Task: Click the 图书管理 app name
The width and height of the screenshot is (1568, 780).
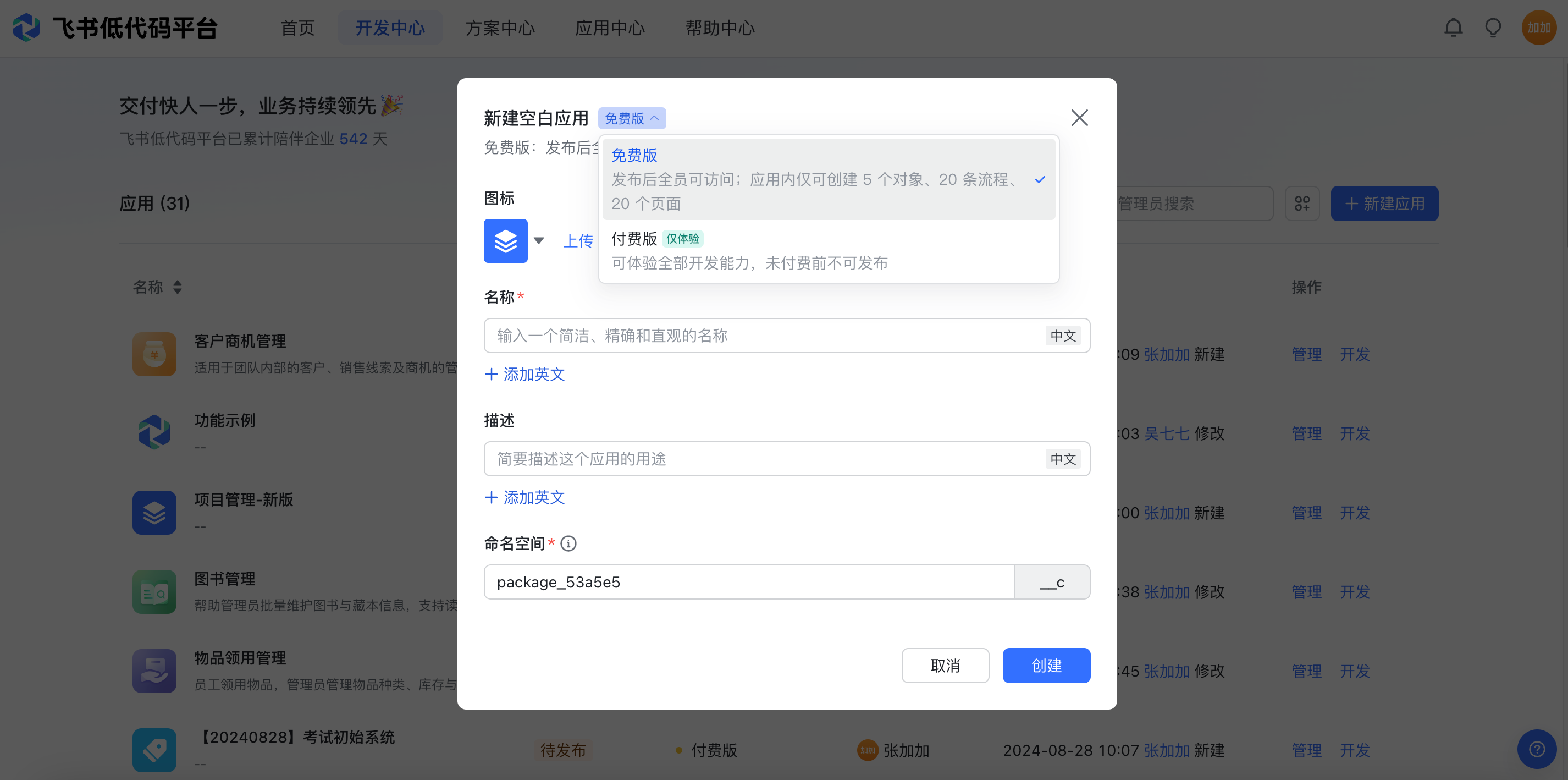Action: pyautogui.click(x=225, y=579)
